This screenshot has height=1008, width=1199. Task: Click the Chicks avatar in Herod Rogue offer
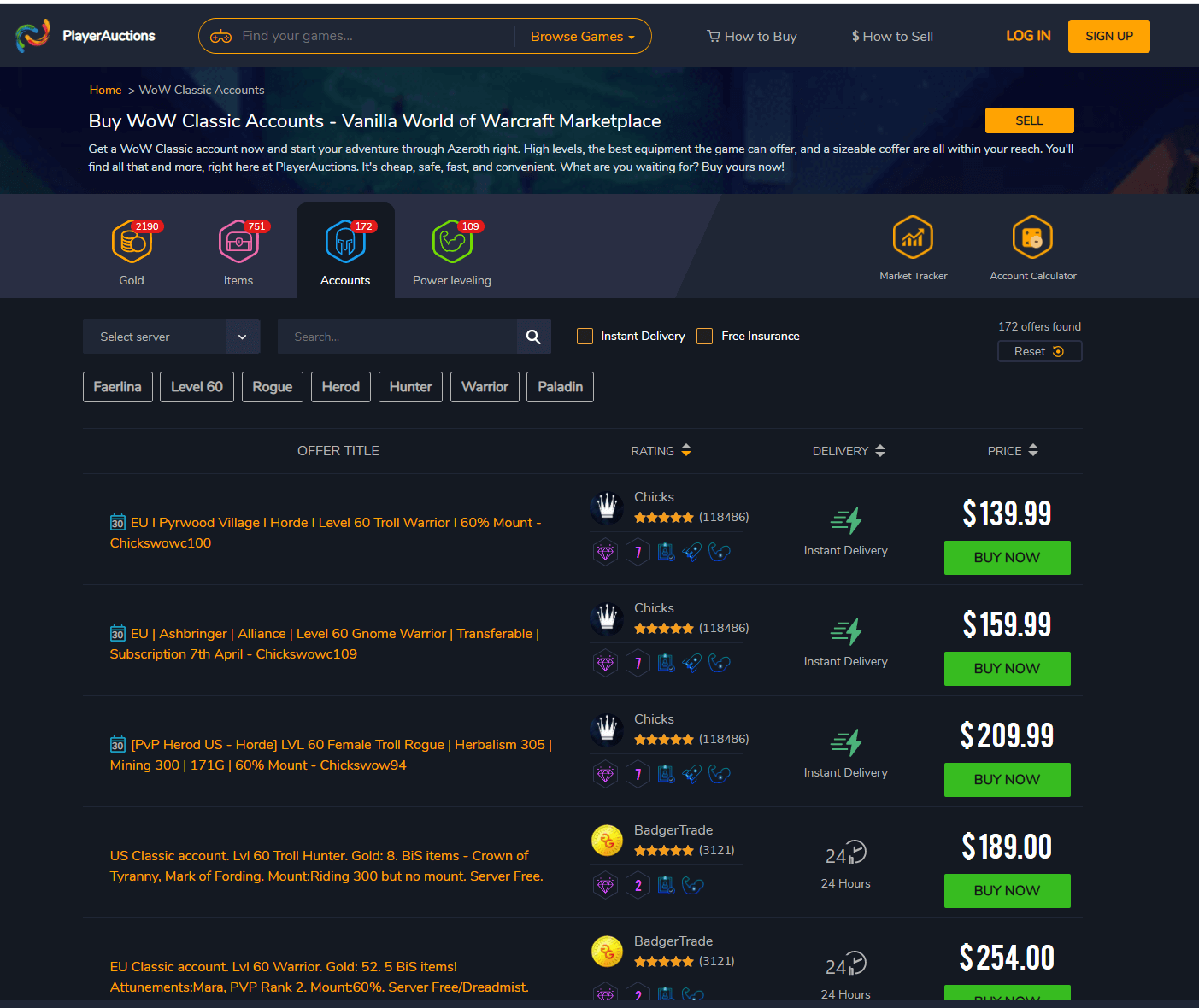(607, 730)
